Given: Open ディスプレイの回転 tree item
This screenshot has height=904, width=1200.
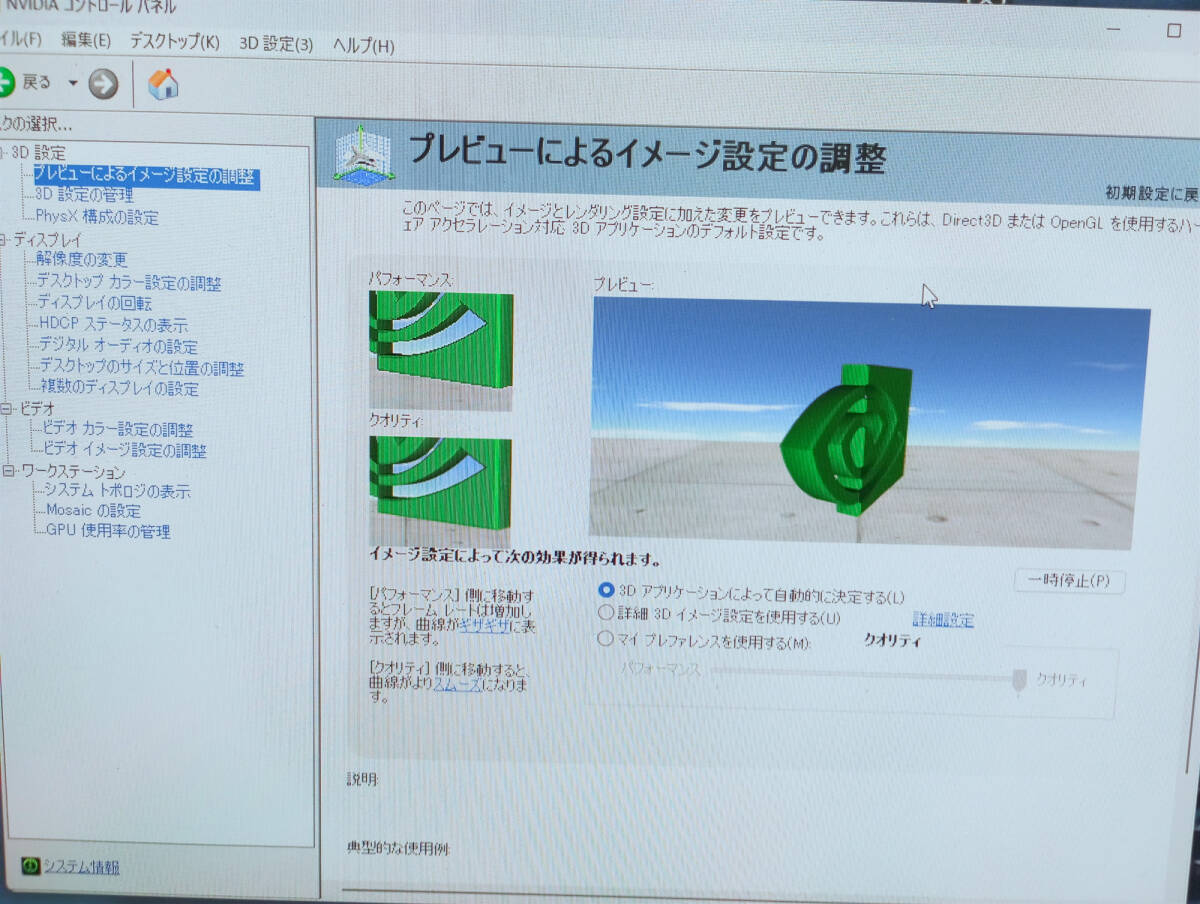Looking at the screenshot, I should (95, 303).
